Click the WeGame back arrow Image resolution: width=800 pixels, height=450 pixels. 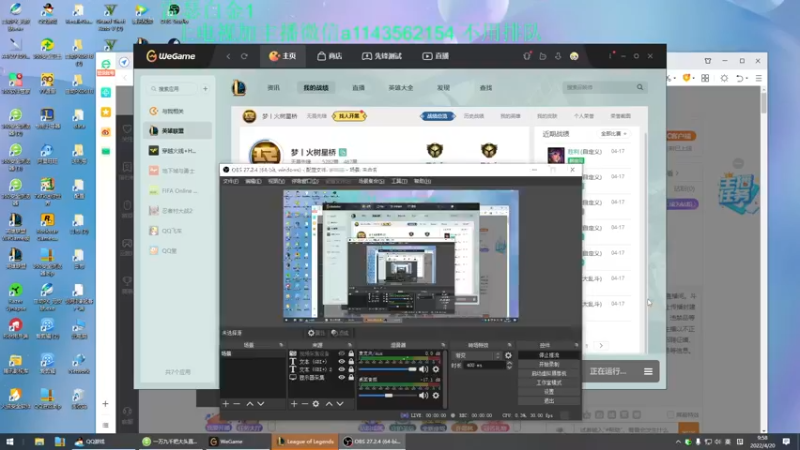(228, 56)
